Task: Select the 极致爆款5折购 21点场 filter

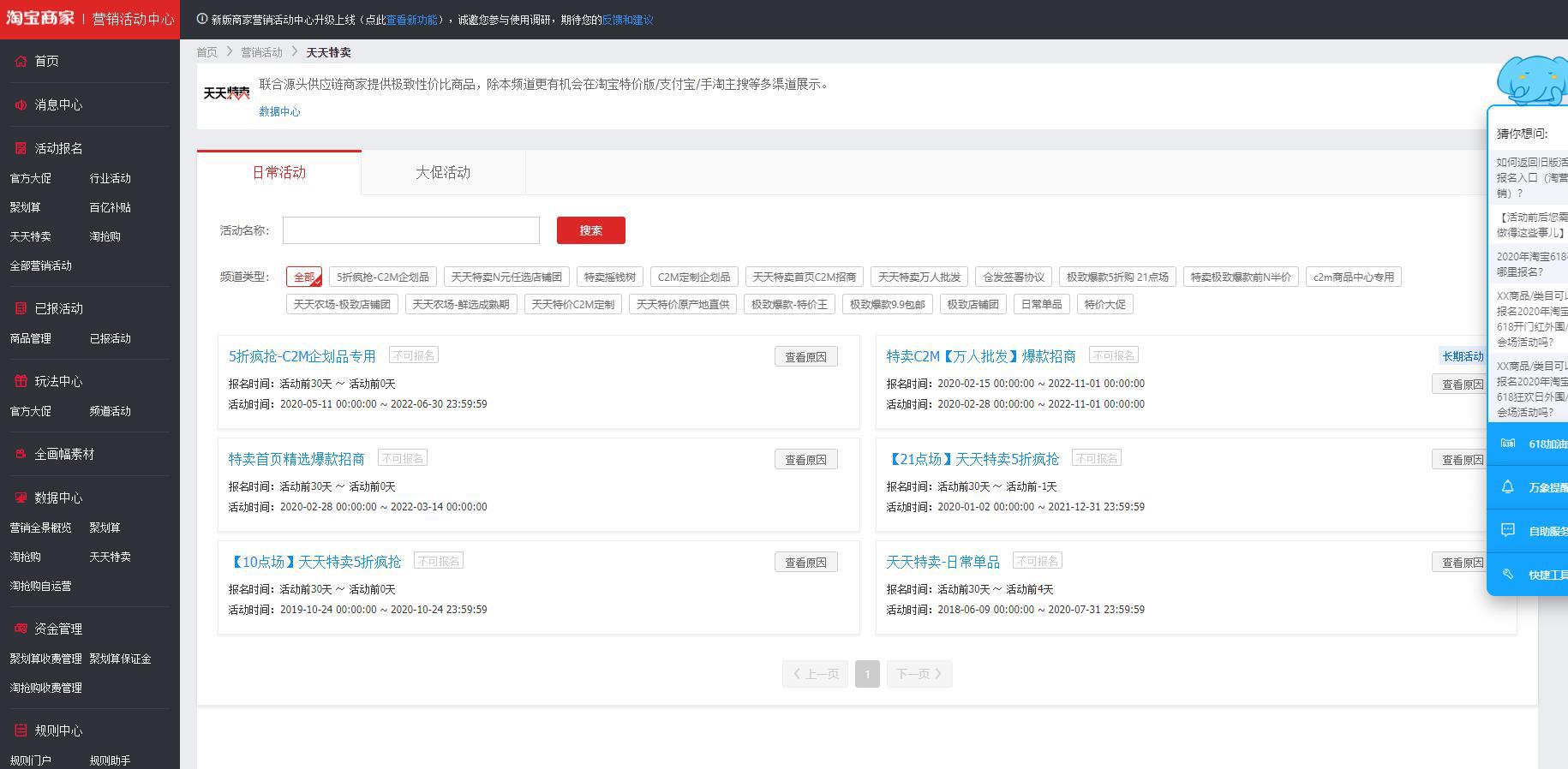Action: [x=1117, y=277]
